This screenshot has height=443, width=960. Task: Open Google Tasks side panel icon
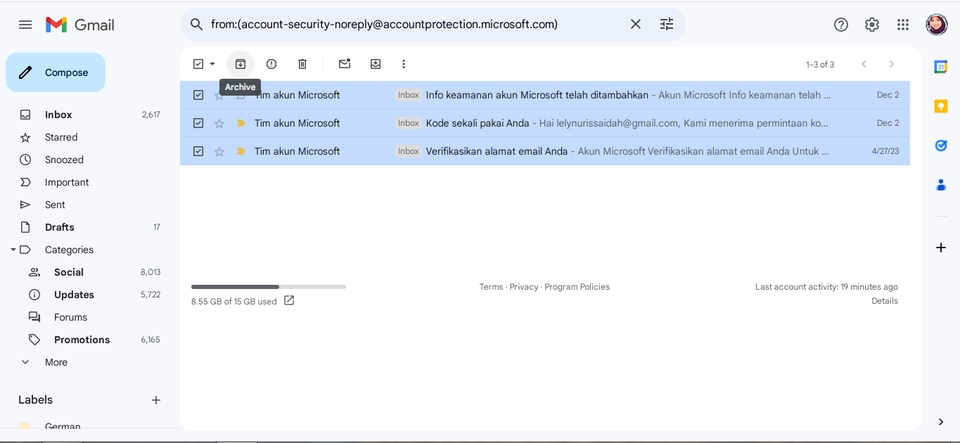click(x=941, y=146)
